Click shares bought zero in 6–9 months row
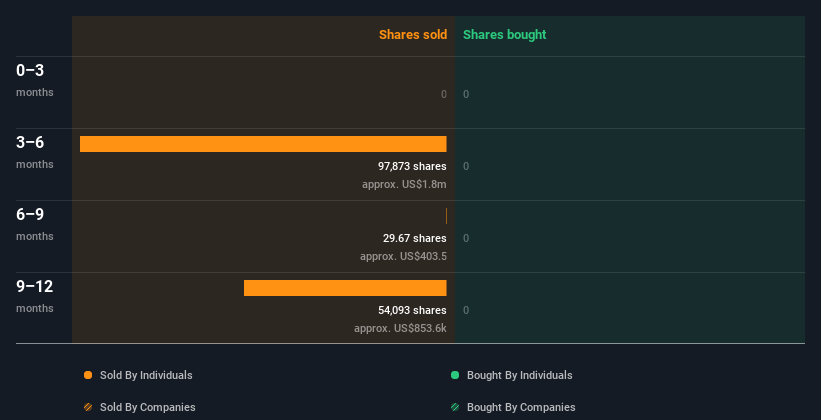Viewport: 821px width, 420px height. 466,238
